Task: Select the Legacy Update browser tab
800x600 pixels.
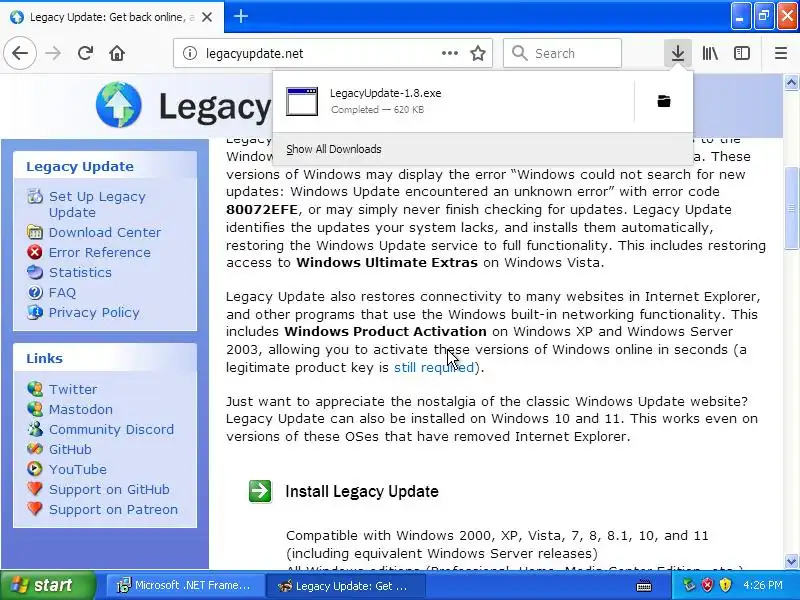Action: pos(112,17)
